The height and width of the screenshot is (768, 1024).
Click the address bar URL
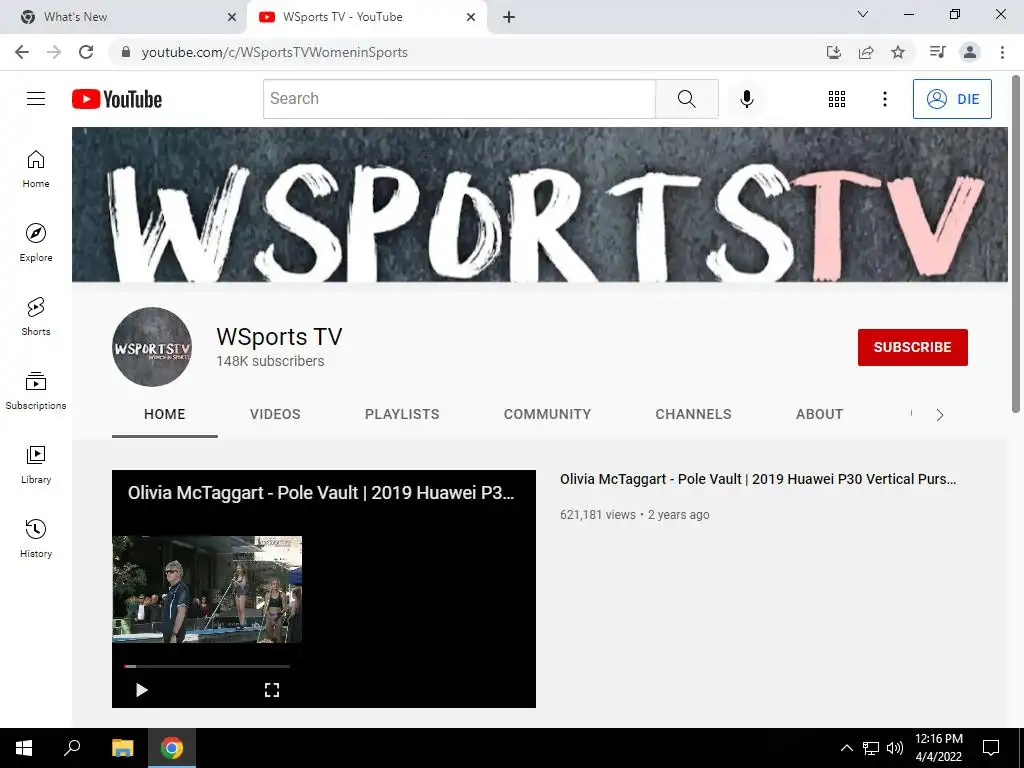[274, 52]
